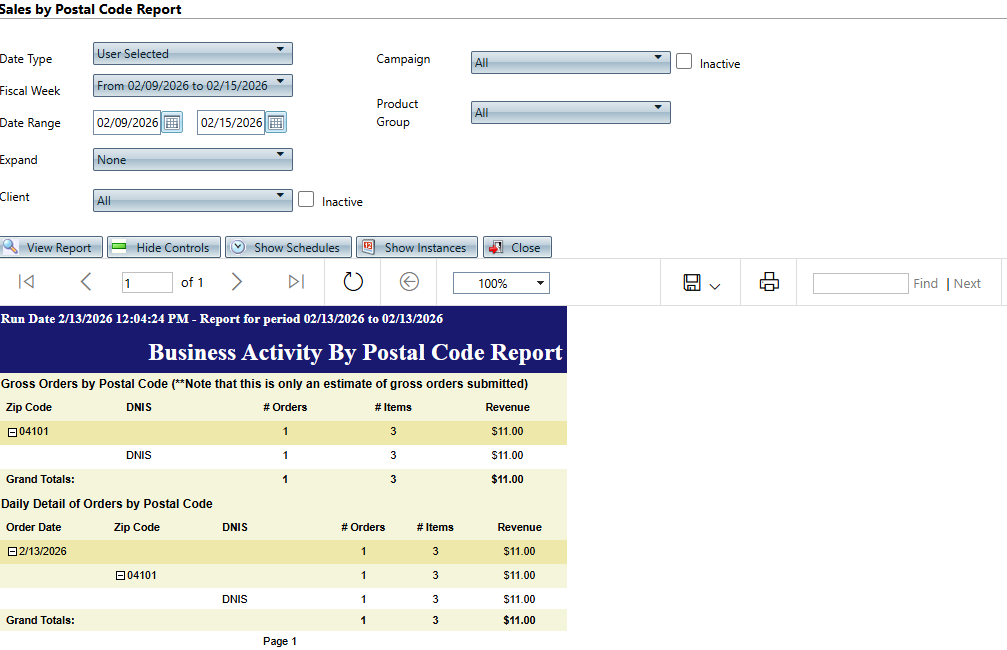1007x650 pixels.
Task: Open the save/export menu
Action: [701, 284]
